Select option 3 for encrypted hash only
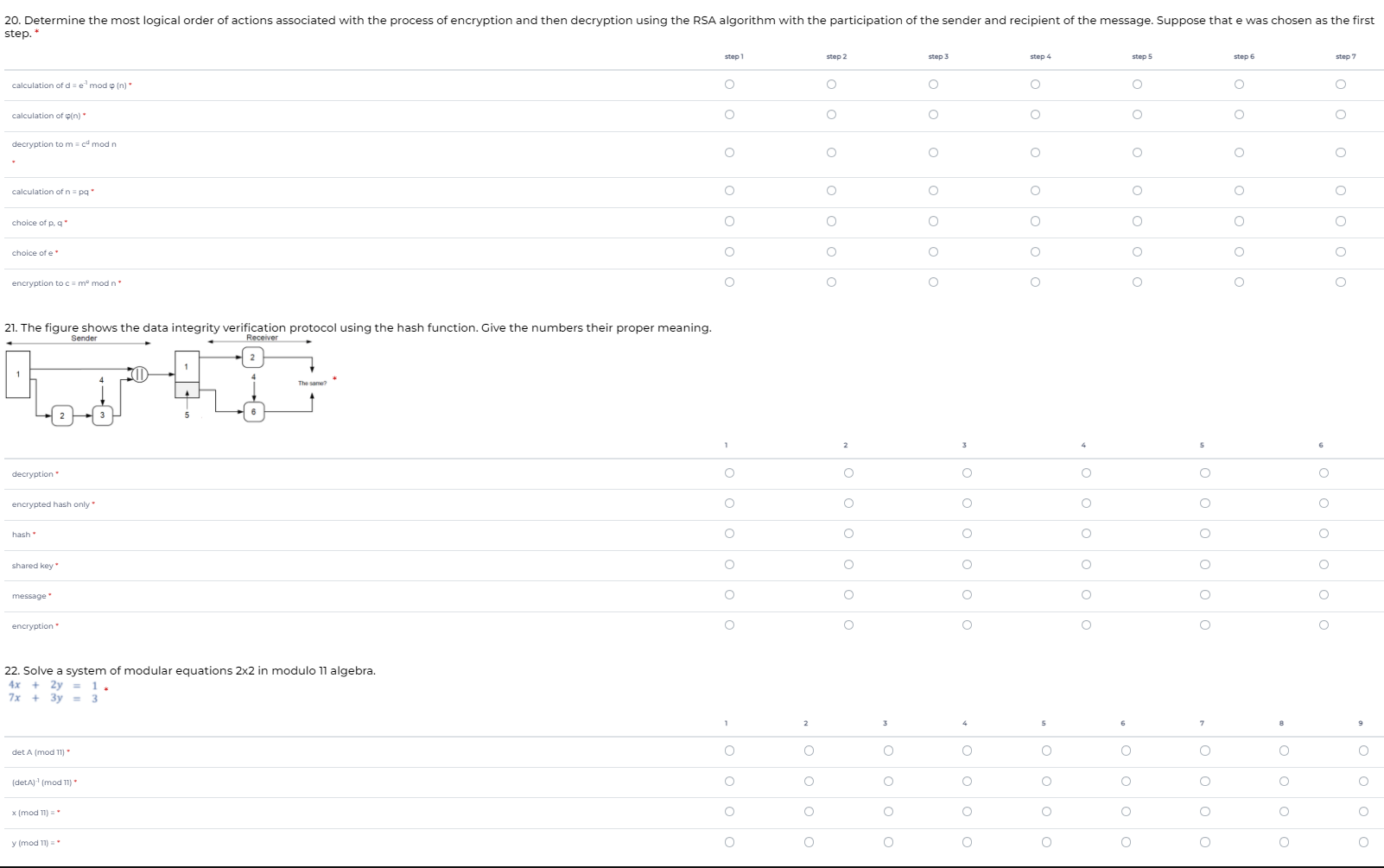 [967, 504]
